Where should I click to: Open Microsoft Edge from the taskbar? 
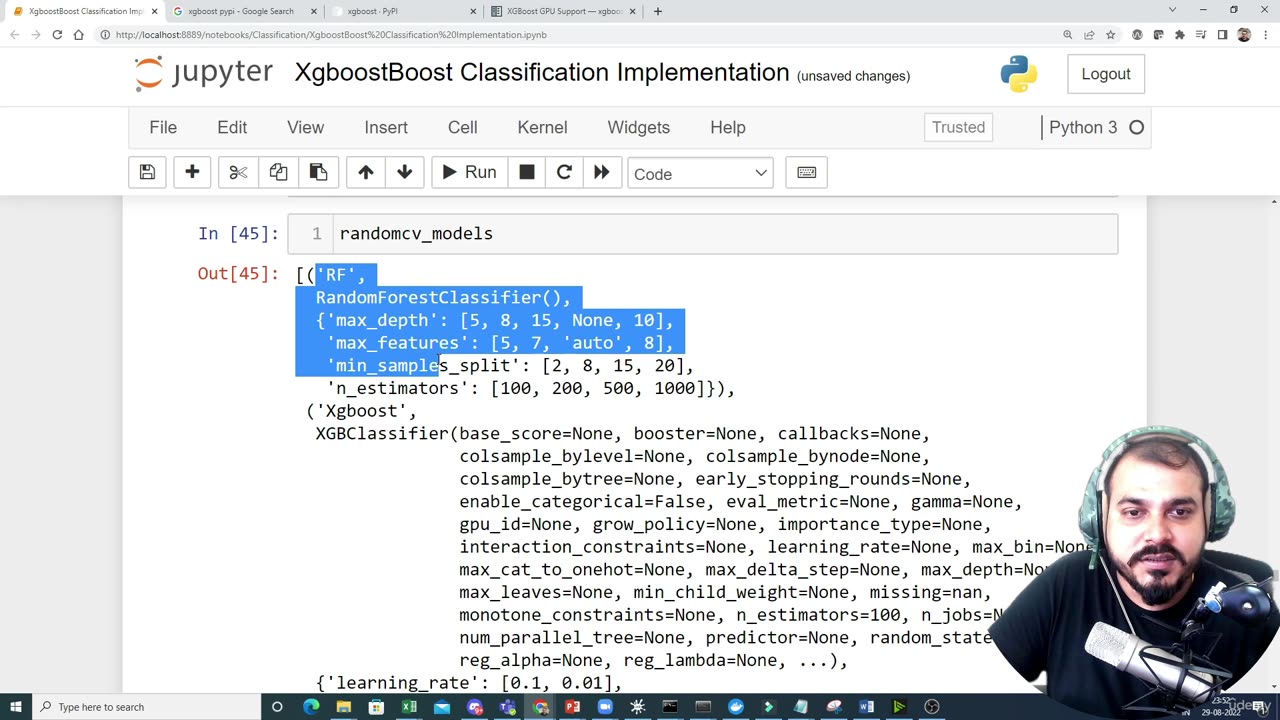pyautogui.click(x=311, y=707)
